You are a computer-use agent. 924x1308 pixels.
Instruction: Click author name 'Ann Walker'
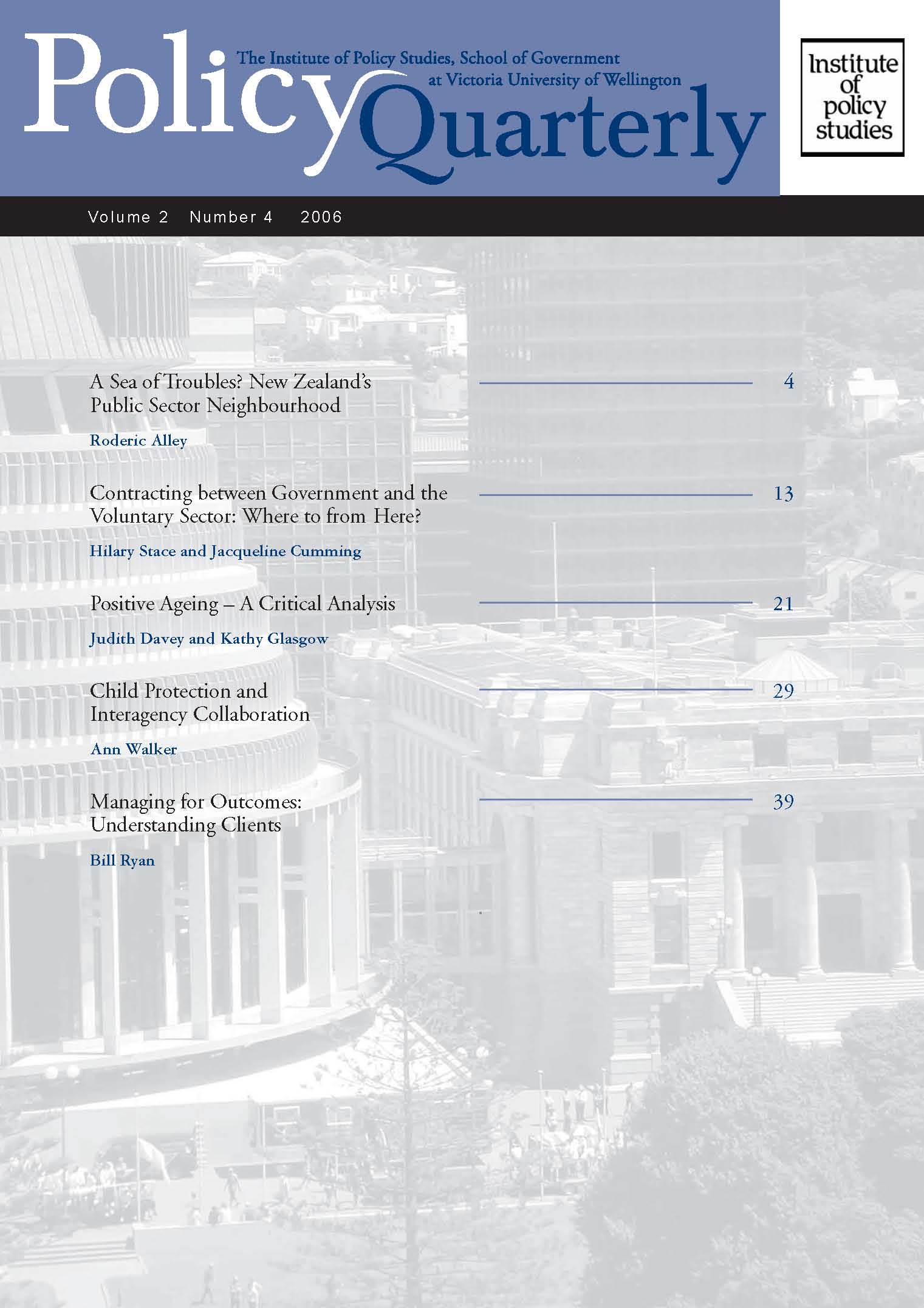click(134, 749)
